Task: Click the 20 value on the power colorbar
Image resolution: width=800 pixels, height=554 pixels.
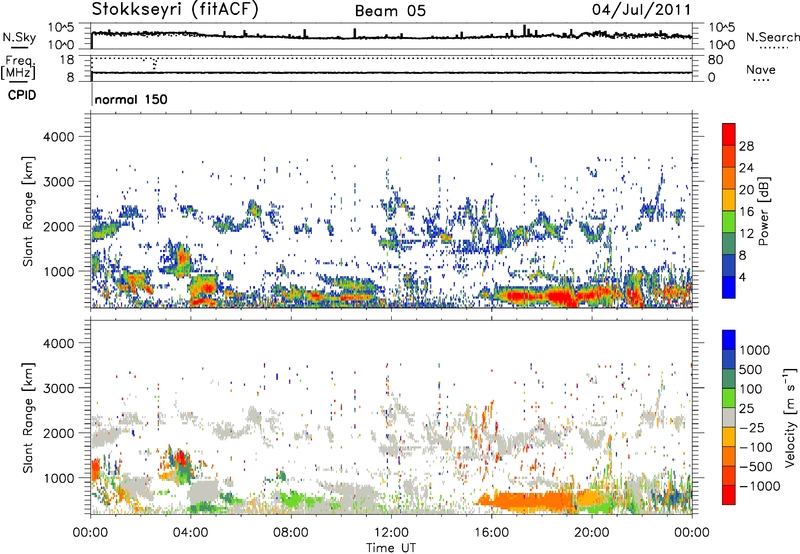Action: tap(746, 190)
